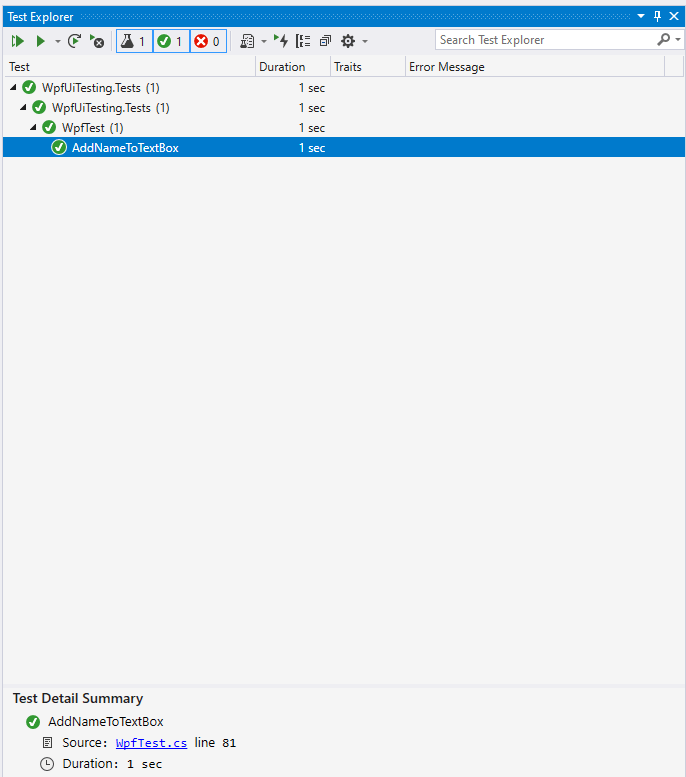686x777 pixels.
Task: Collapse the nested WpfUiTesting.Tests namespace node
Action: (x=23, y=108)
